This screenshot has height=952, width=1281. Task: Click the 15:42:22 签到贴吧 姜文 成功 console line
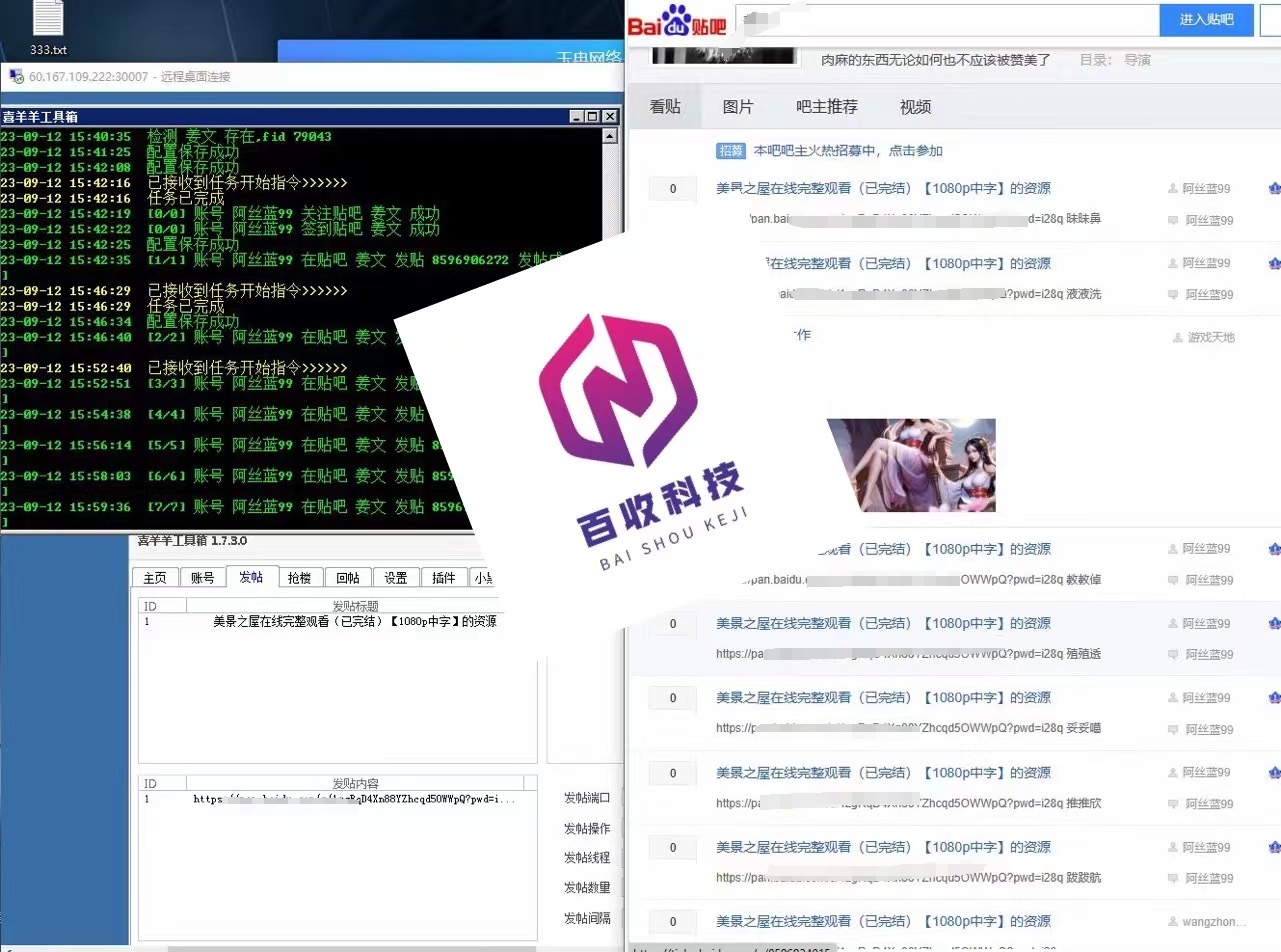coord(220,229)
